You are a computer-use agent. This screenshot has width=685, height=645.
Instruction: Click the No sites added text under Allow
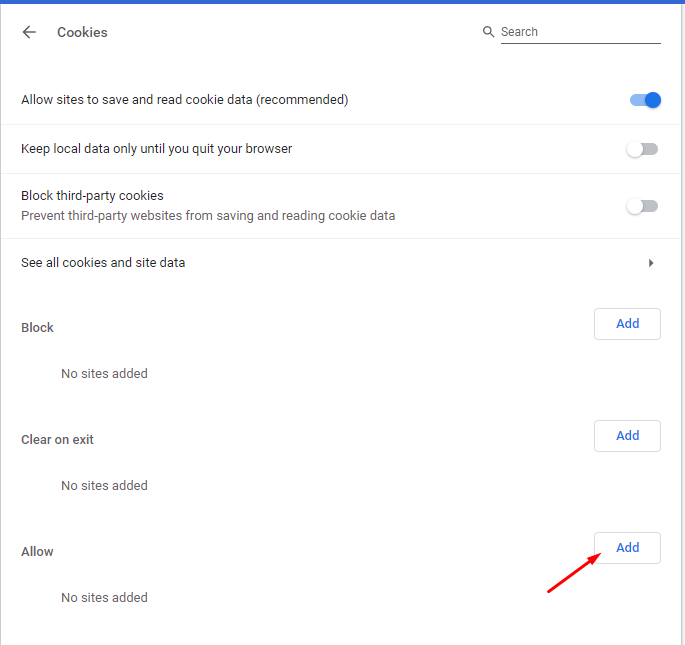click(104, 598)
